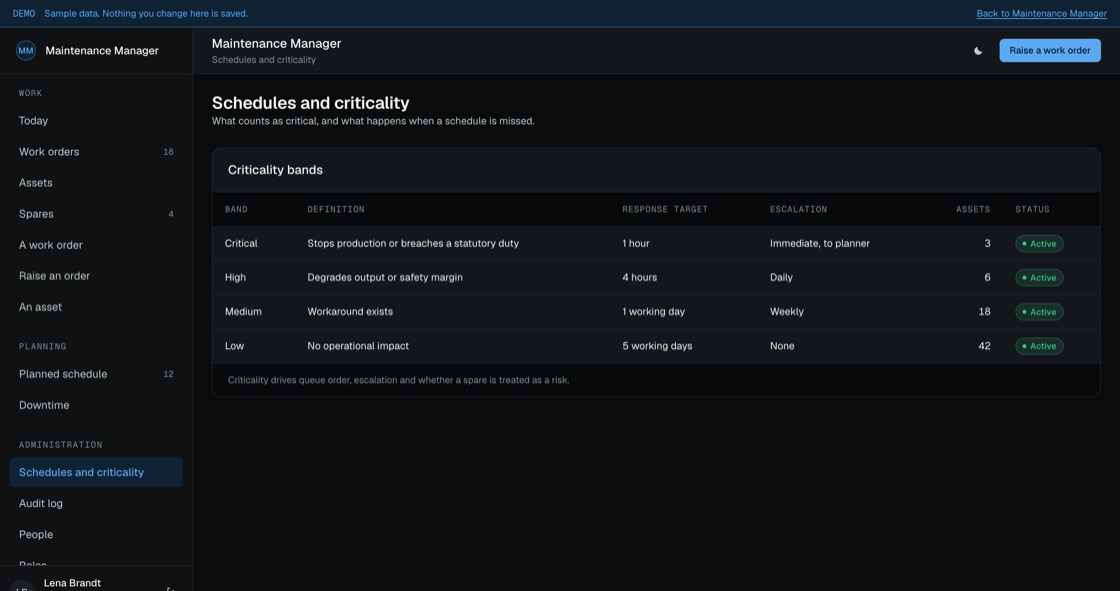This screenshot has height=591, width=1120.
Task: Click the BAND column header
Action: coord(236,209)
